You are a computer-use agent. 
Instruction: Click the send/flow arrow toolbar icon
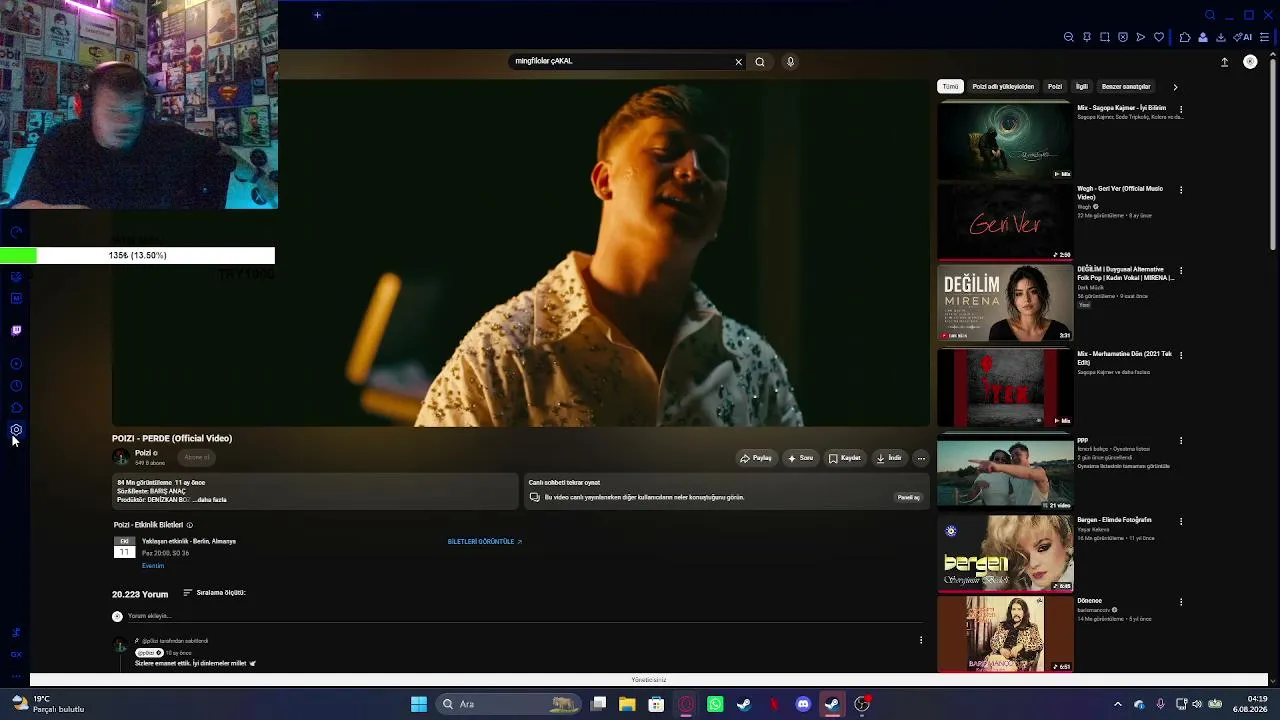pos(1141,37)
